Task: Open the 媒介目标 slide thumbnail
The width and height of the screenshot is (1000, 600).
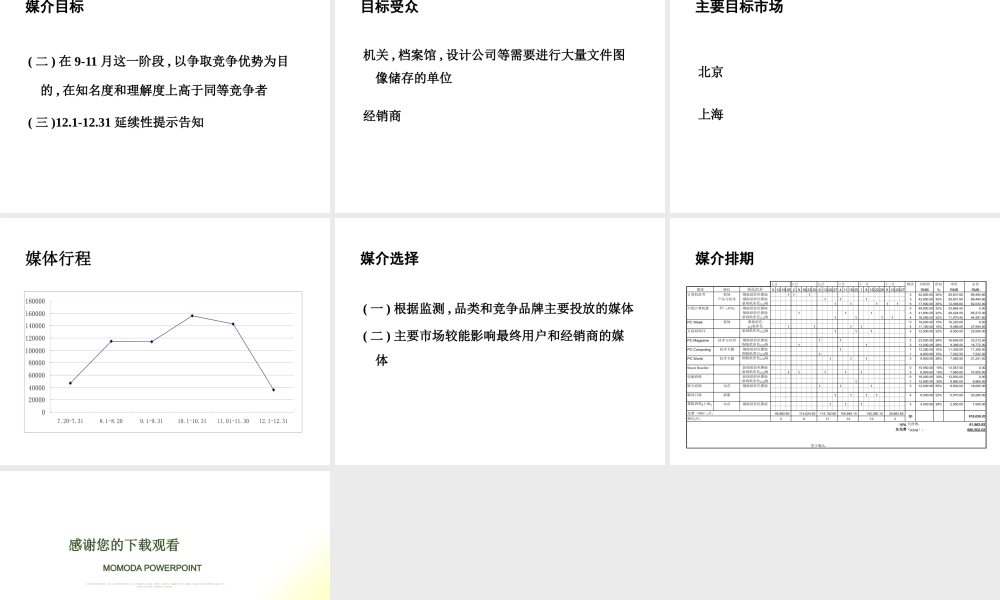Action: click(x=165, y=106)
